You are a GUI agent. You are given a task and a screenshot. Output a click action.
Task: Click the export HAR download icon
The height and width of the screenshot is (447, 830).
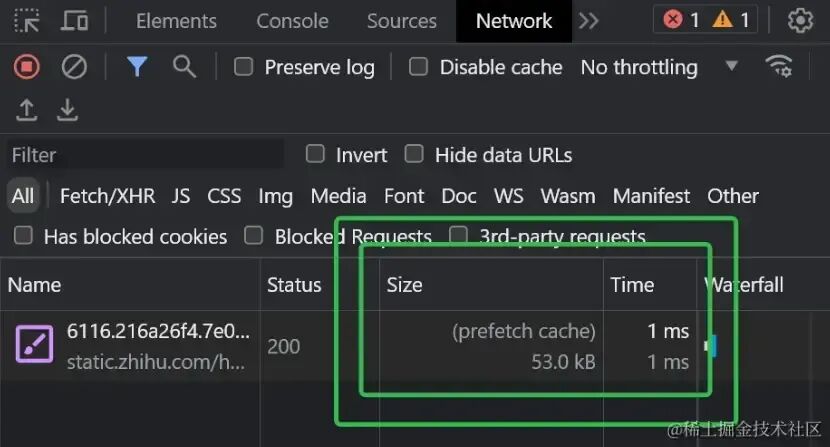(67, 110)
